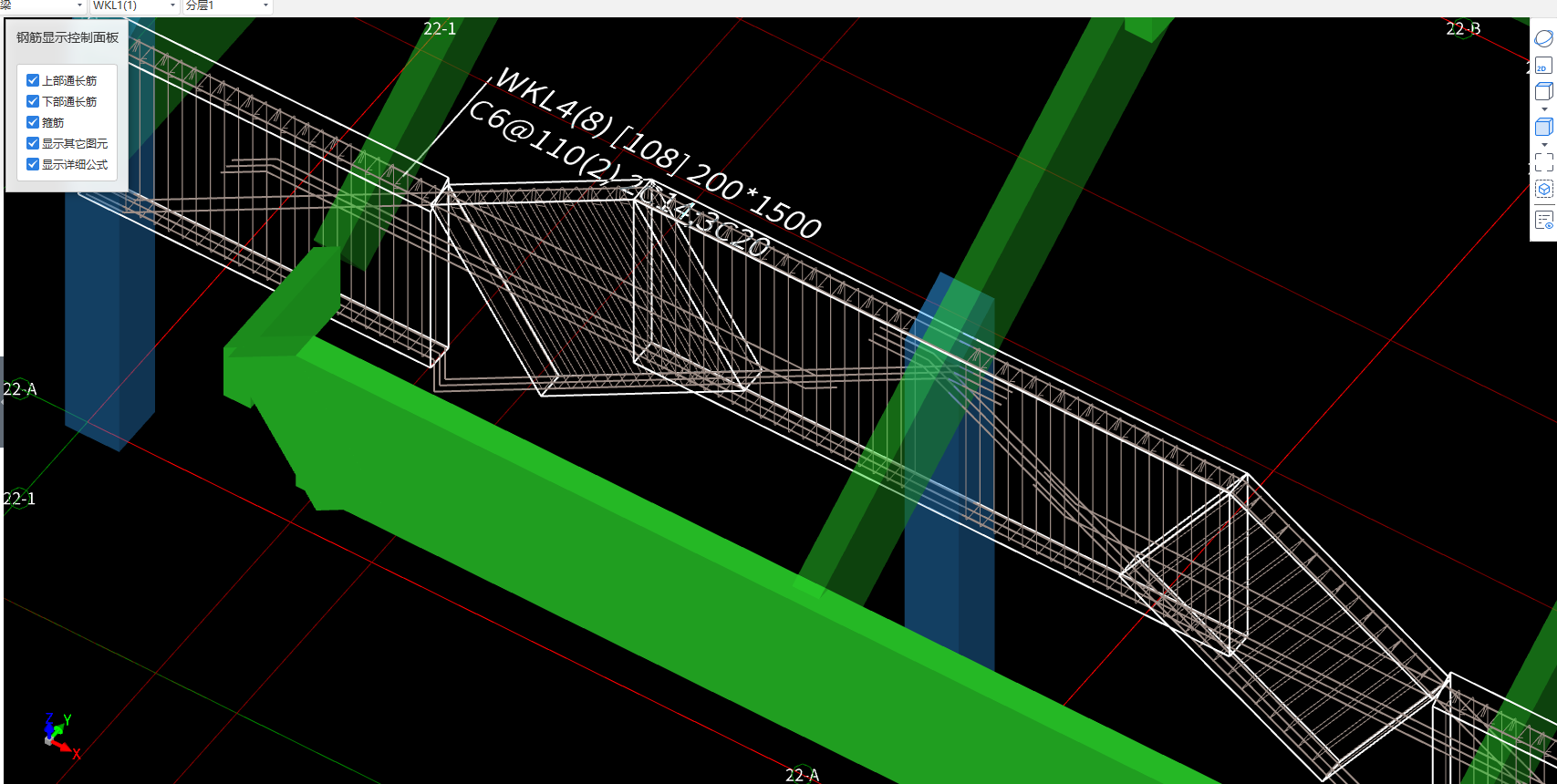Click the 22-A axis label on left edge
This screenshot has width=1557, height=784.
19,389
